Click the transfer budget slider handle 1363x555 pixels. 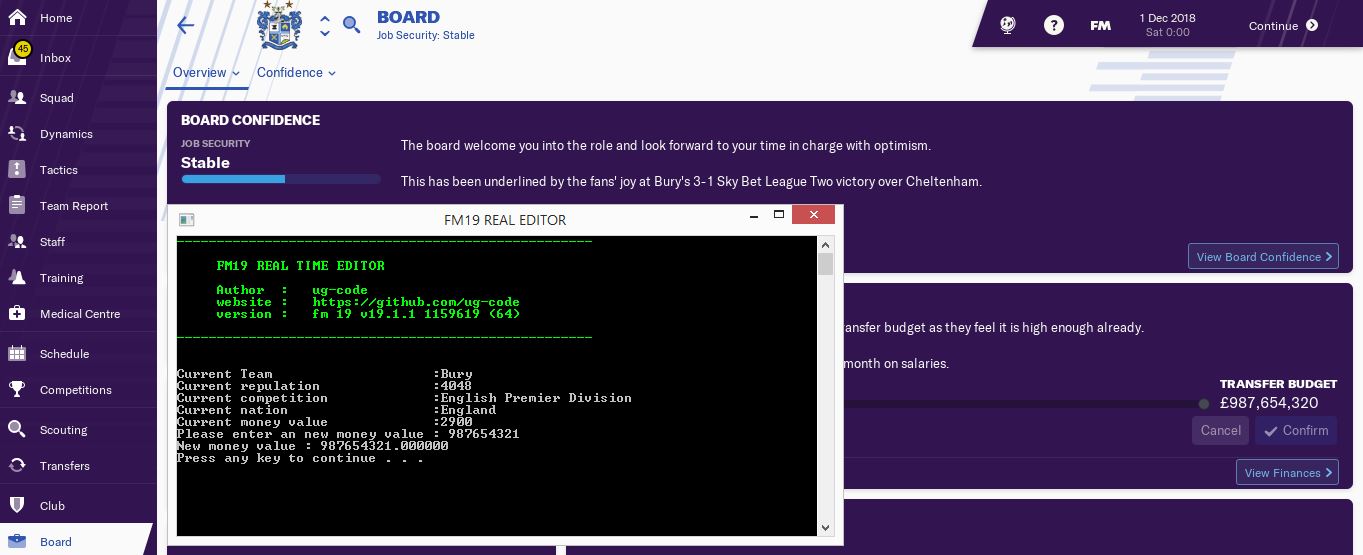1204,404
